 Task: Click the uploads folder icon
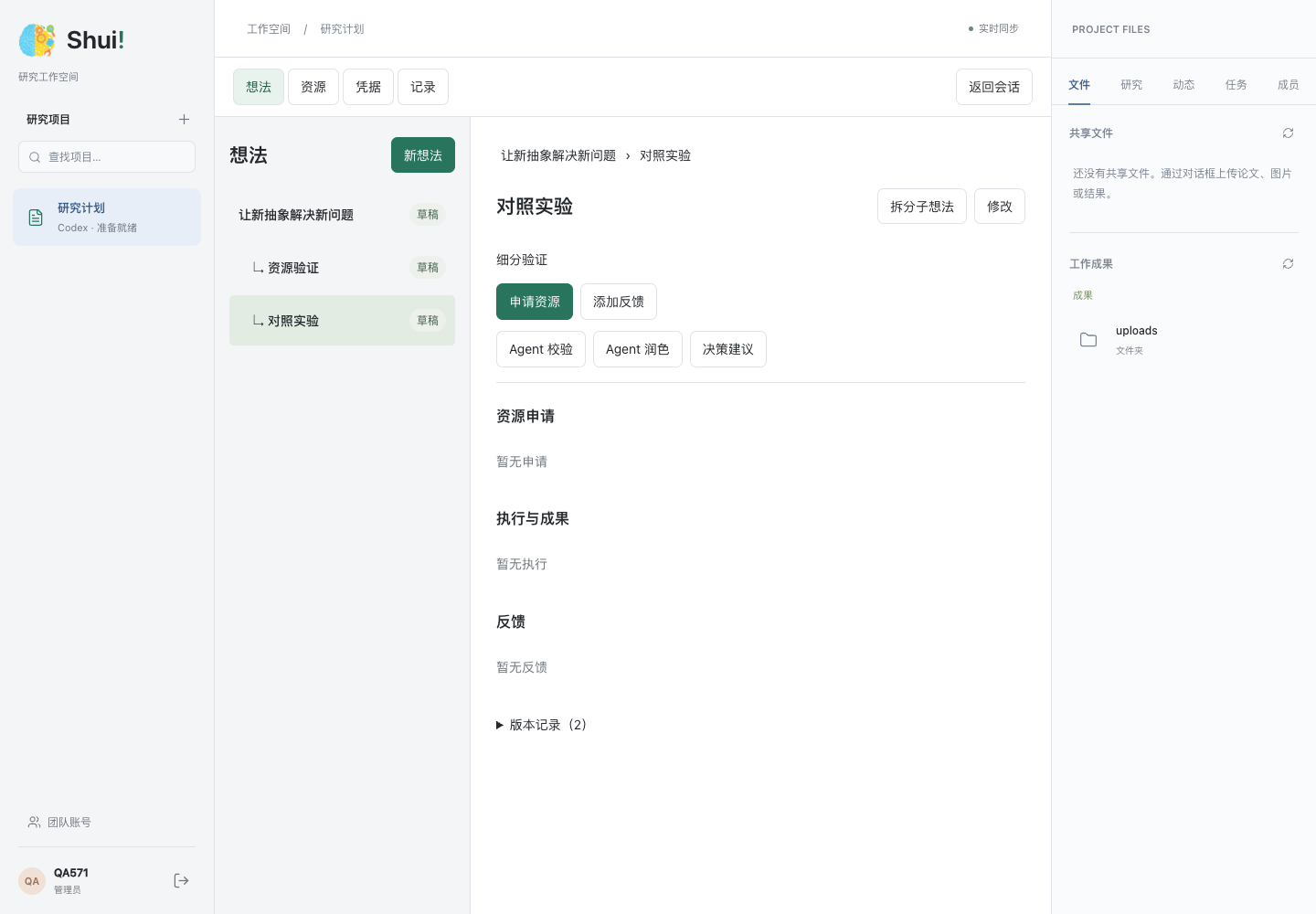pyautogui.click(x=1088, y=340)
